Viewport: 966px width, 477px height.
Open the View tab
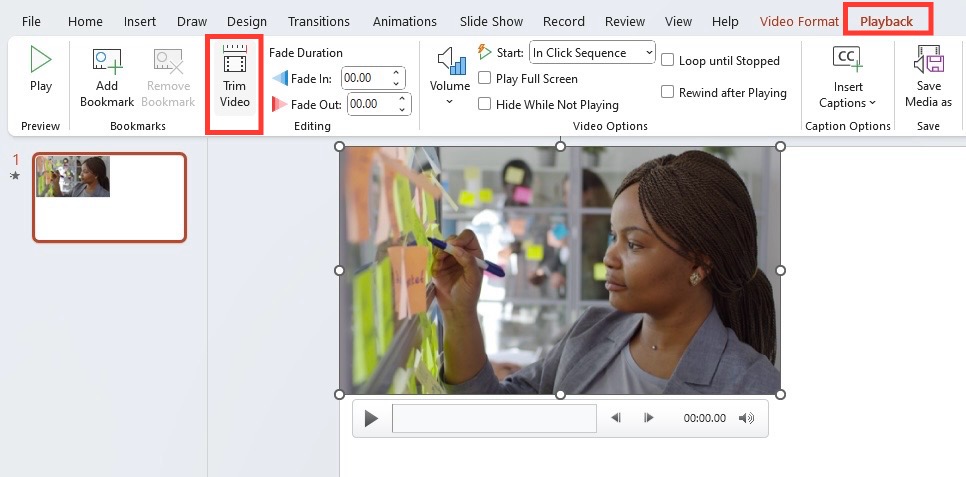[x=678, y=22]
